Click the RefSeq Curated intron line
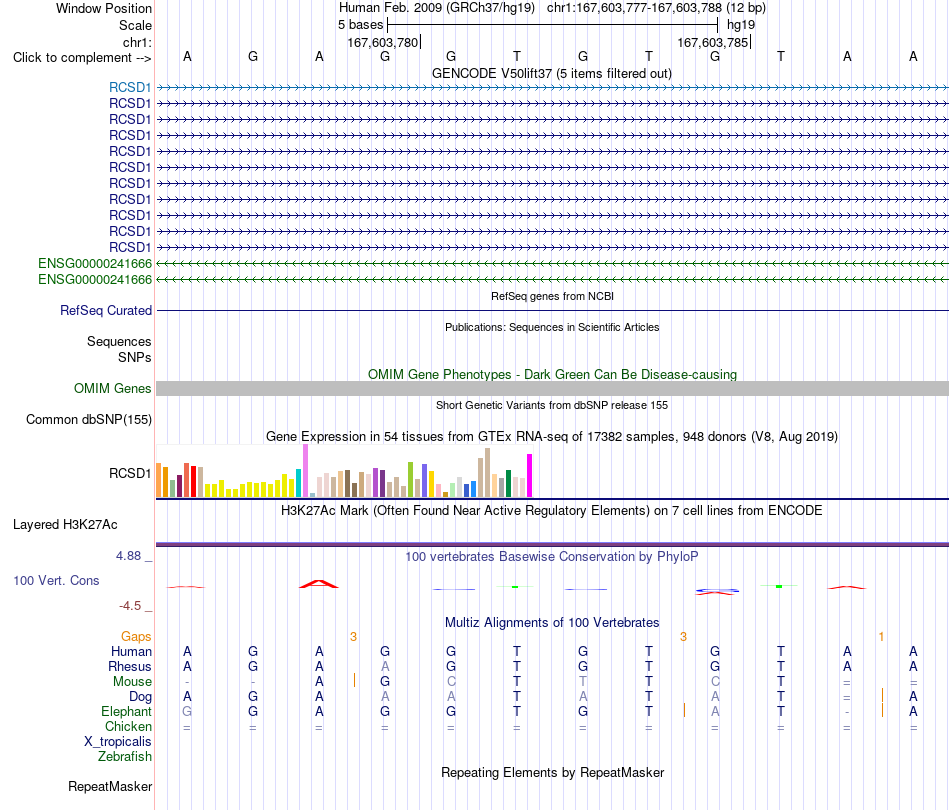950x810 pixels. [552, 311]
